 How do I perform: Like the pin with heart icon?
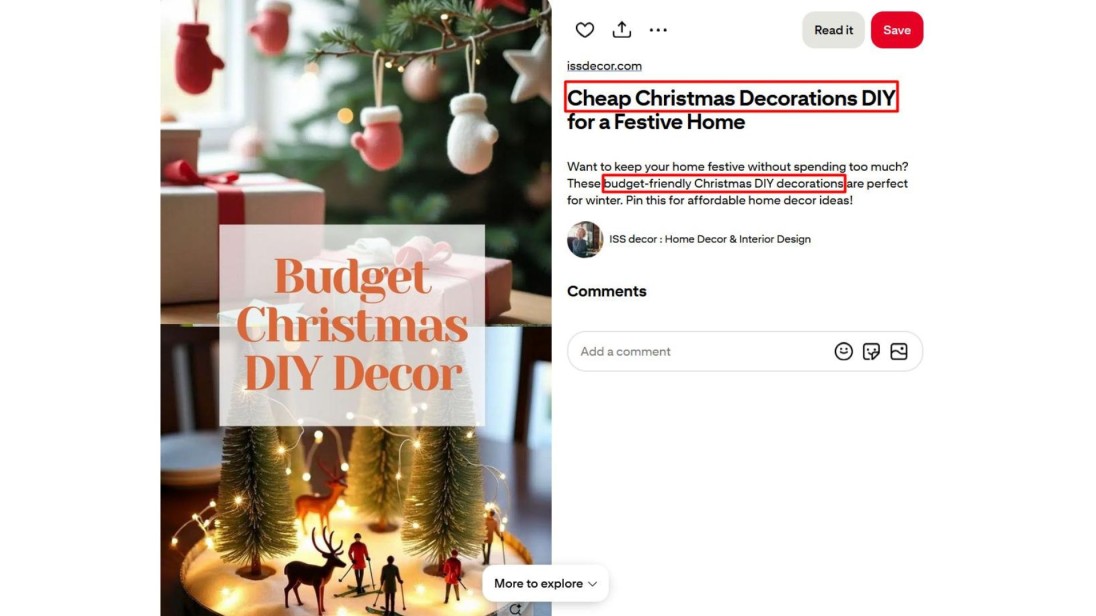[x=584, y=30]
